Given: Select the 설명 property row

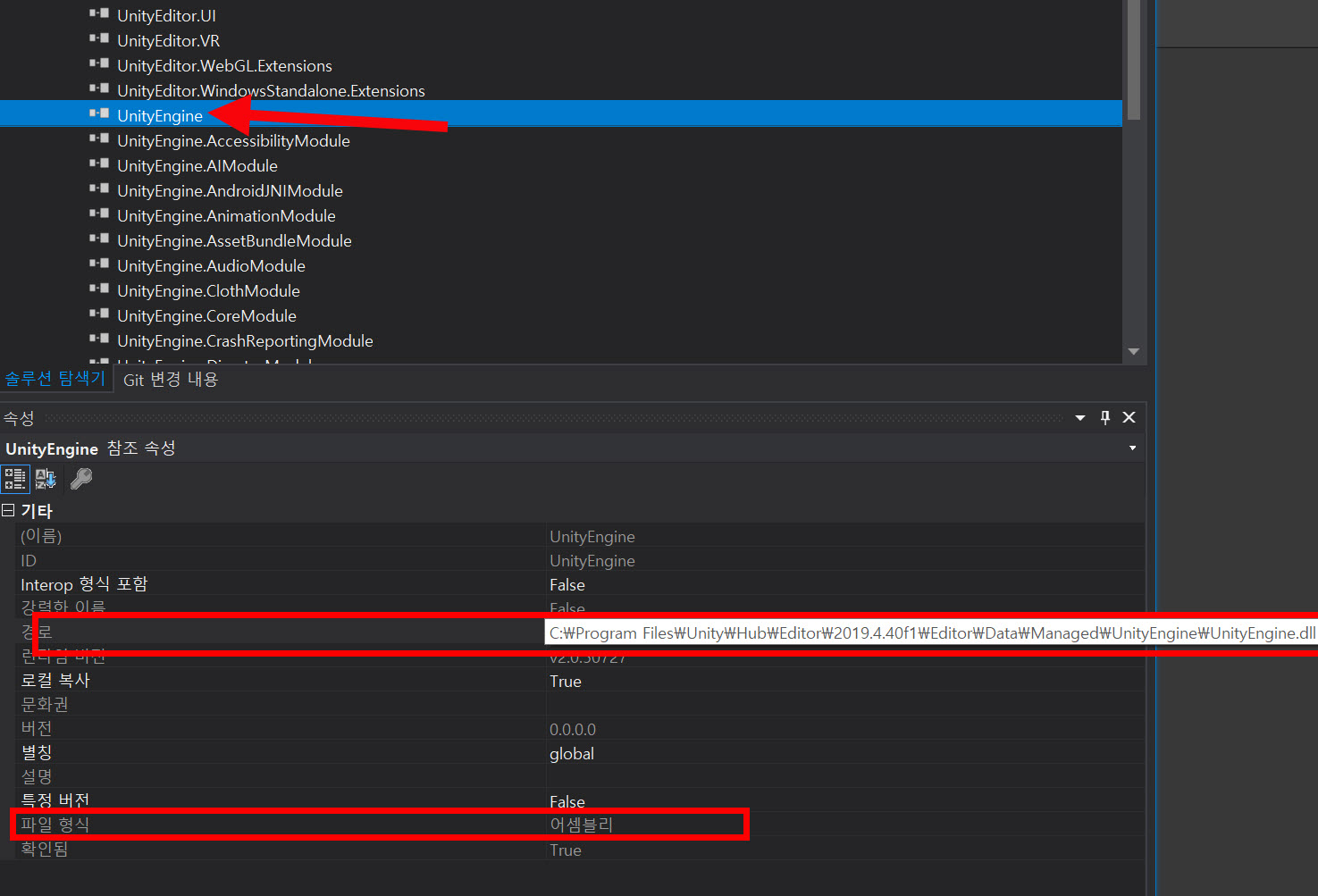Looking at the screenshot, I should [x=581, y=777].
